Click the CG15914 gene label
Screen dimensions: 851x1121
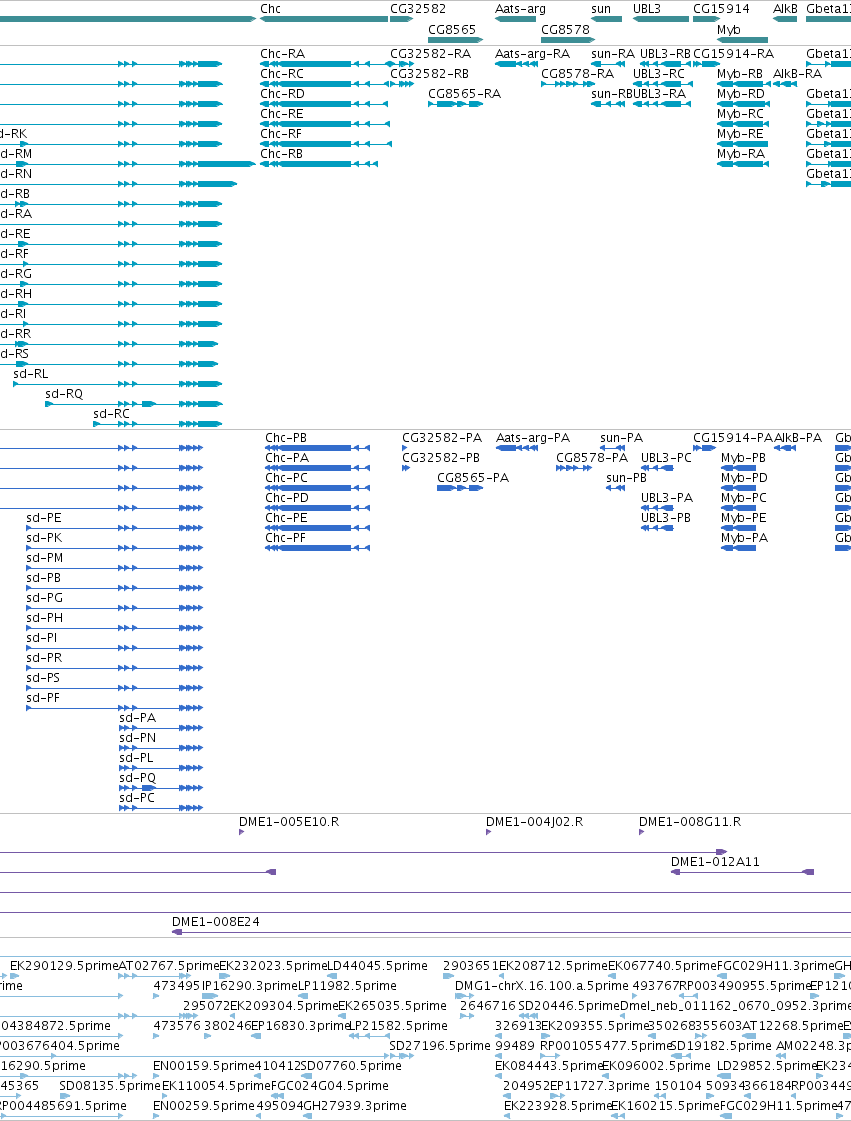click(x=721, y=9)
